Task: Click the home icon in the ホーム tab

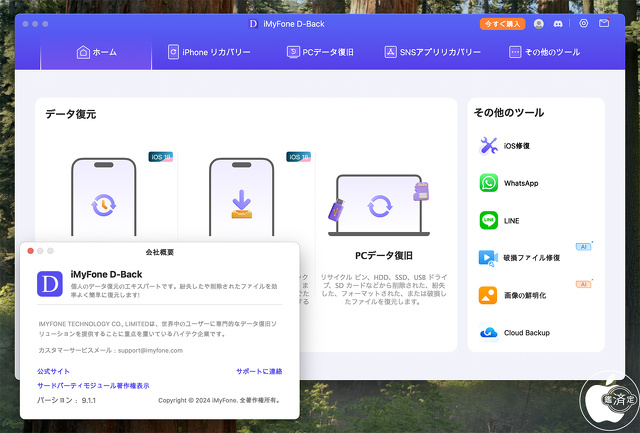Action: (x=83, y=52)
